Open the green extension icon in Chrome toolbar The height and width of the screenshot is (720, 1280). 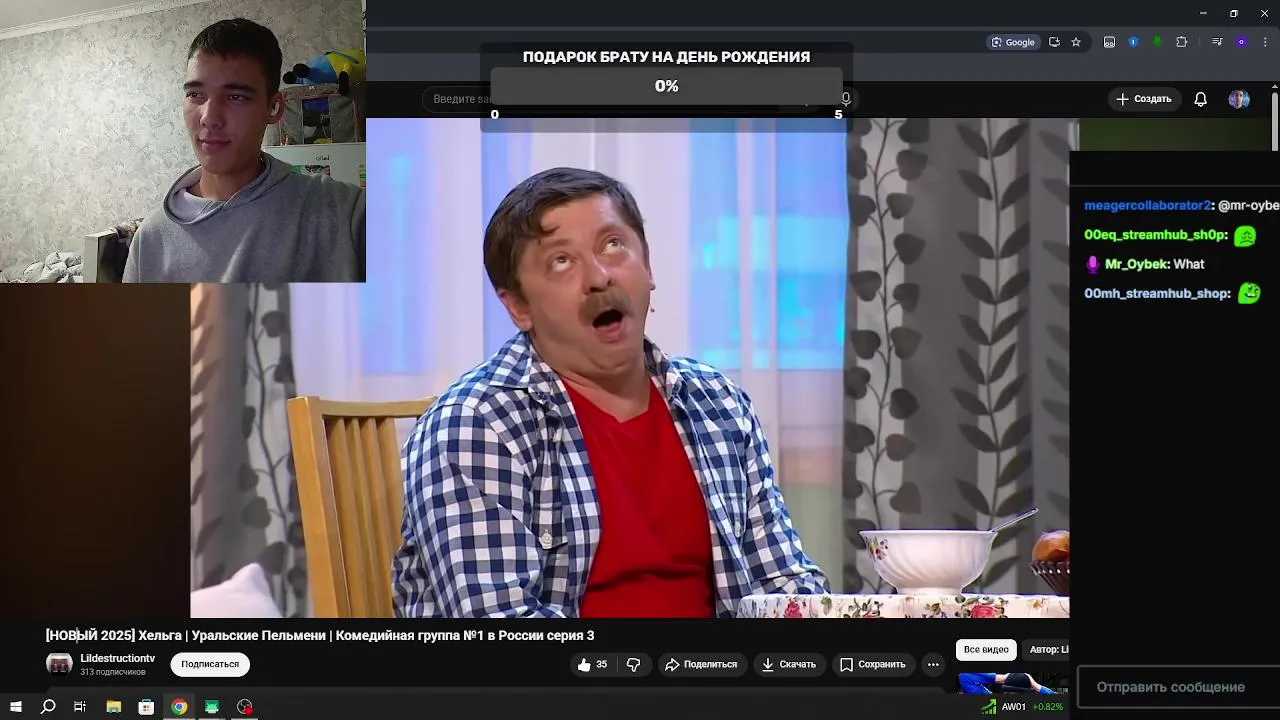[1157, 42]
